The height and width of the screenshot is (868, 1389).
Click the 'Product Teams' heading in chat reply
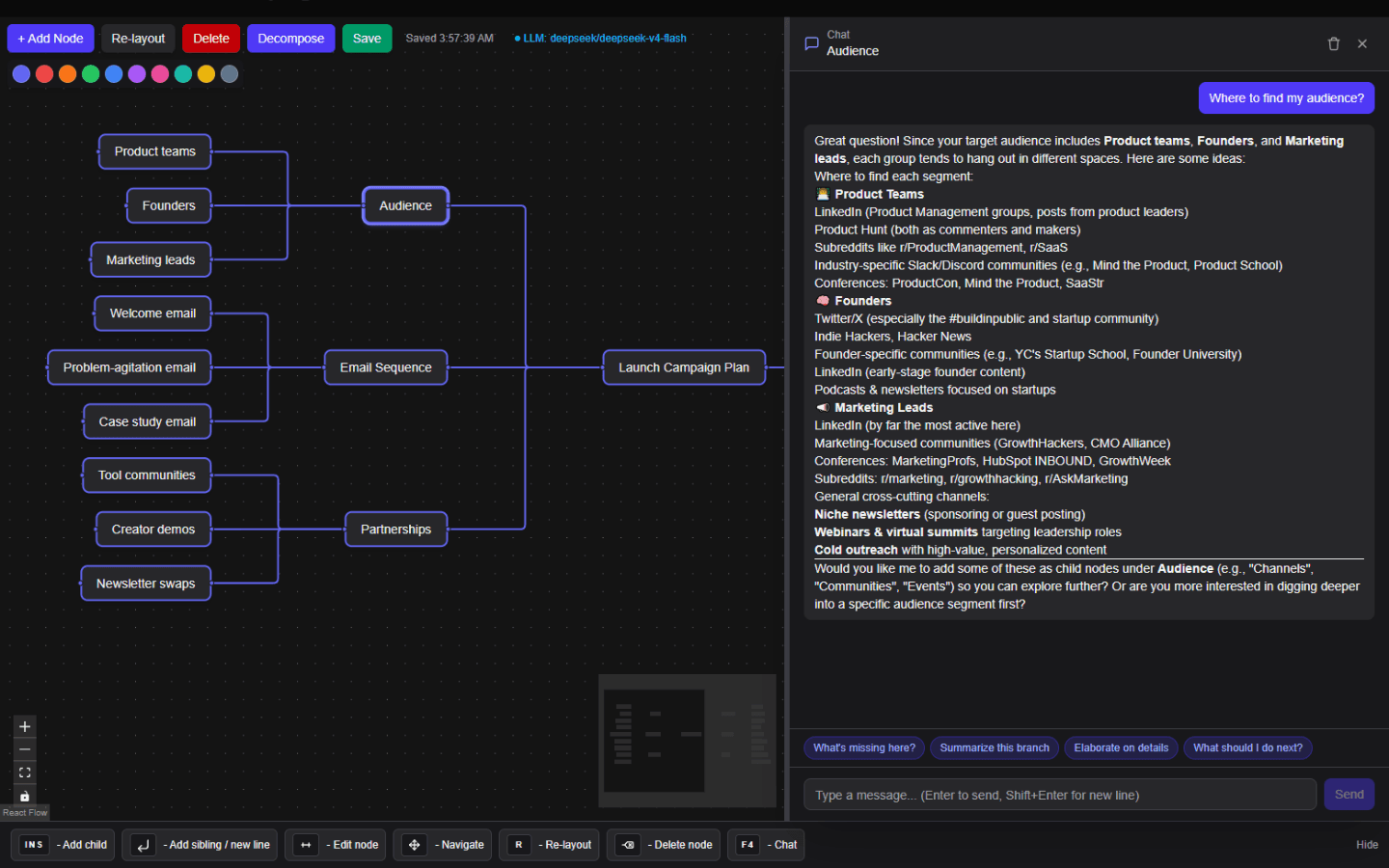(x=879, y=194)
